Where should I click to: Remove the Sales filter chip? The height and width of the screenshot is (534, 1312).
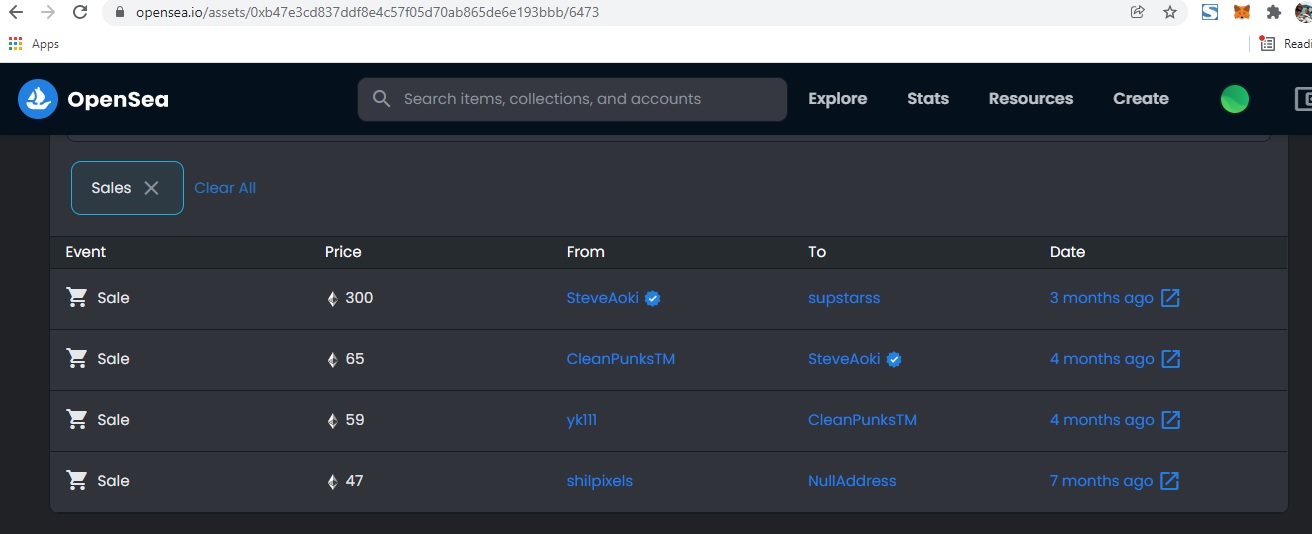click(151, 188)
